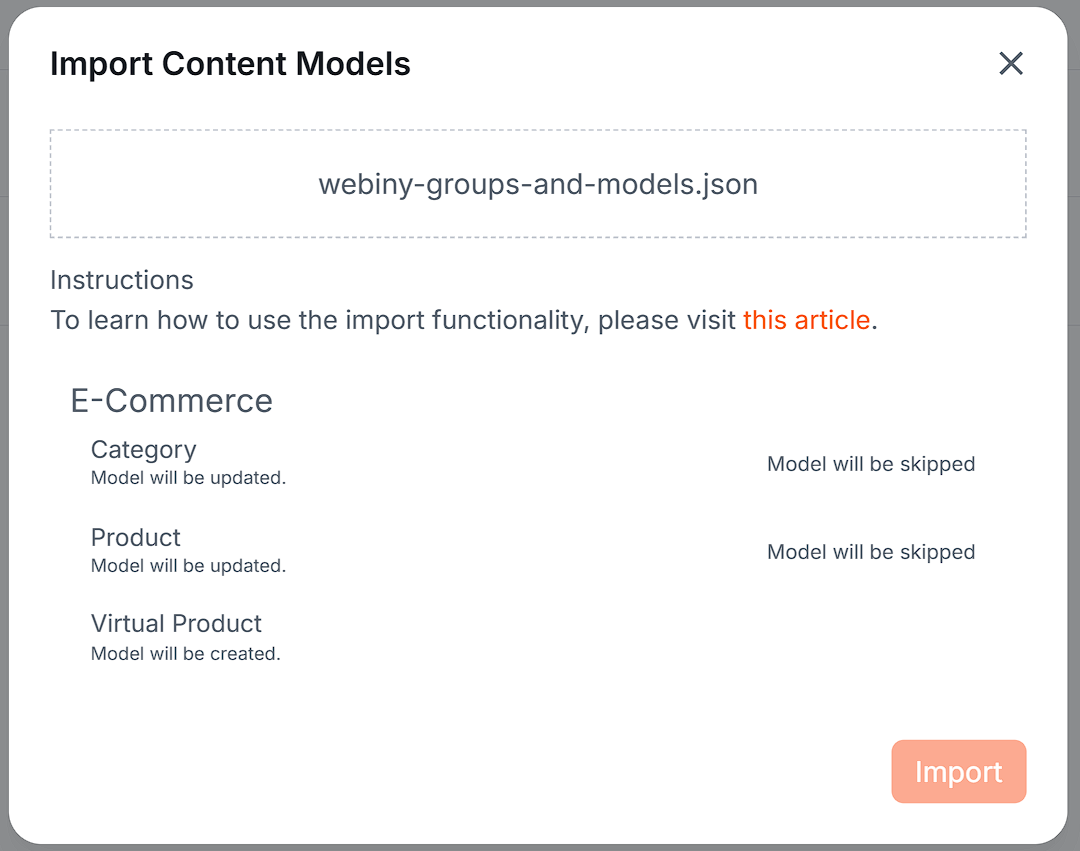Click the Import Content Models dialog title

pos(230,63)
